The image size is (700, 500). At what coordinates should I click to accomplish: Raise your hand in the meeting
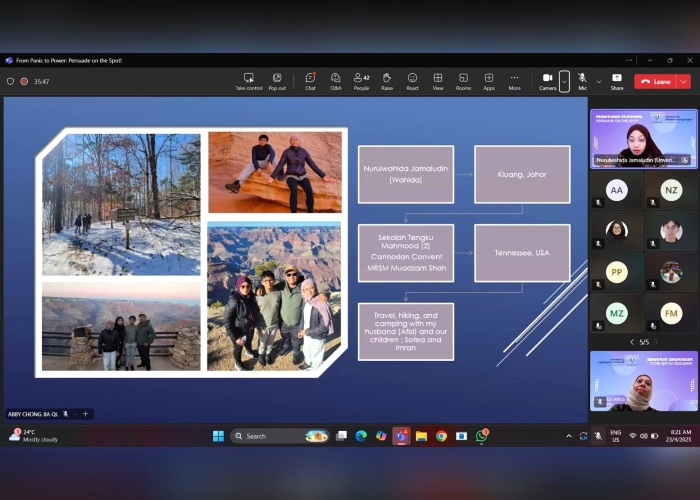[387, 82]
